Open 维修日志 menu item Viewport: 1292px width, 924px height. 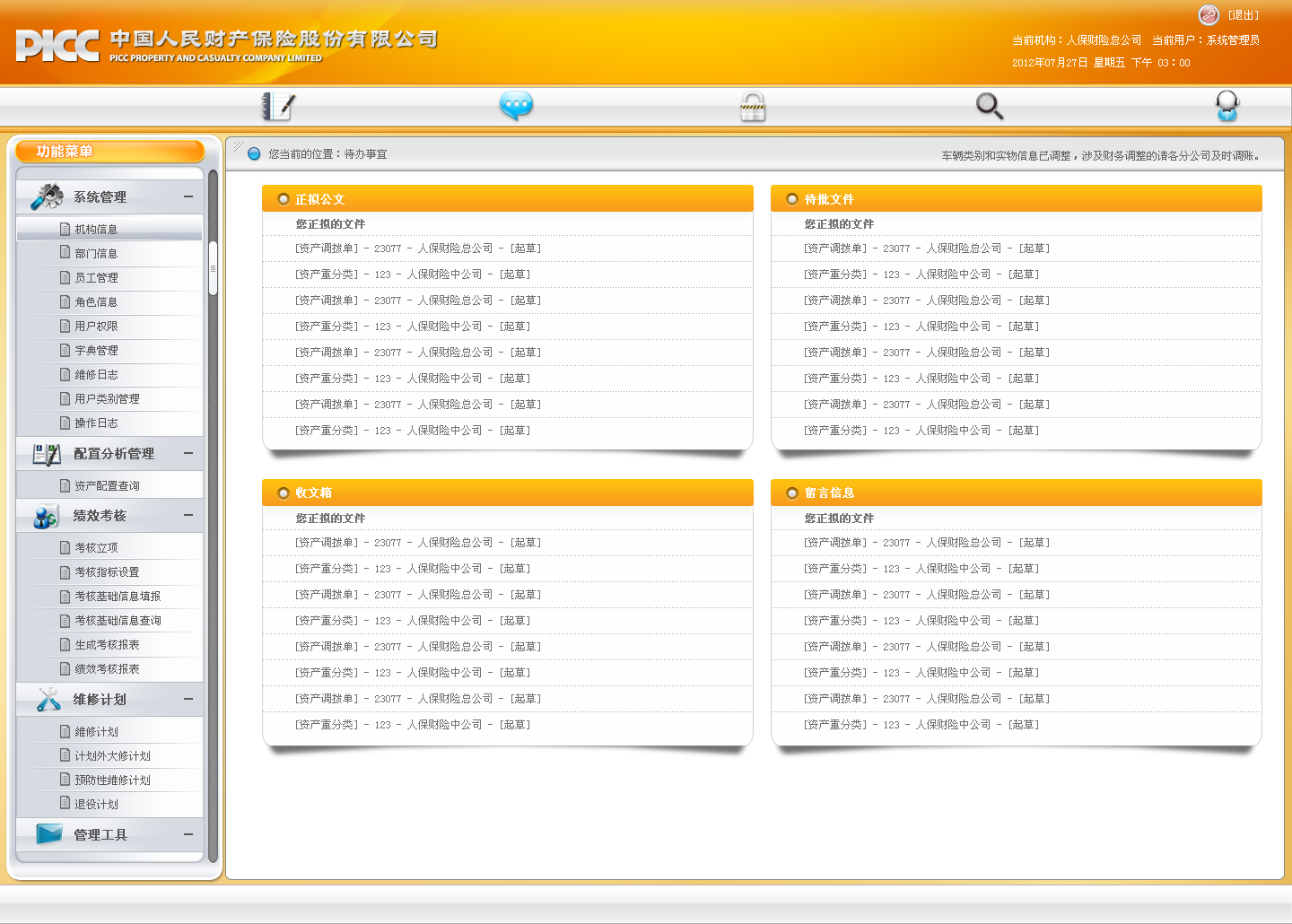click(96, 375)
